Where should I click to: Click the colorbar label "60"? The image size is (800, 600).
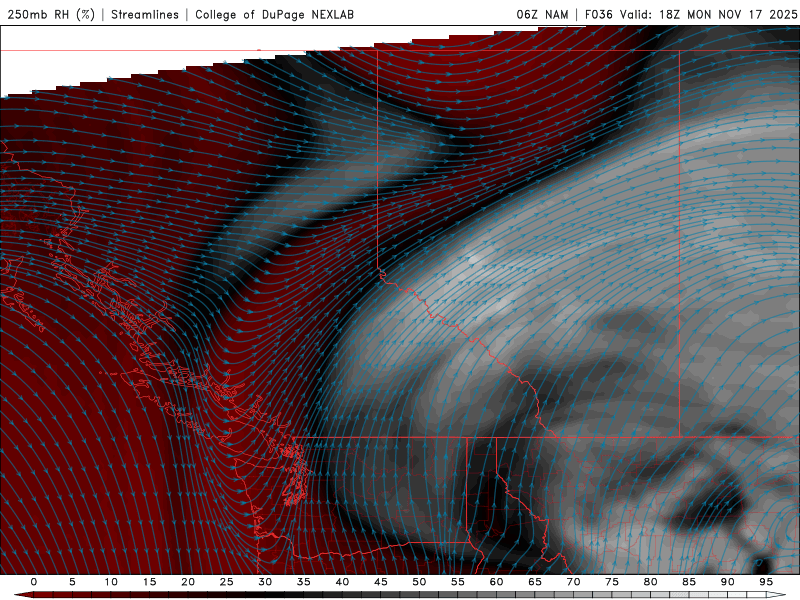pyautogui.click(x=496, y=582)
